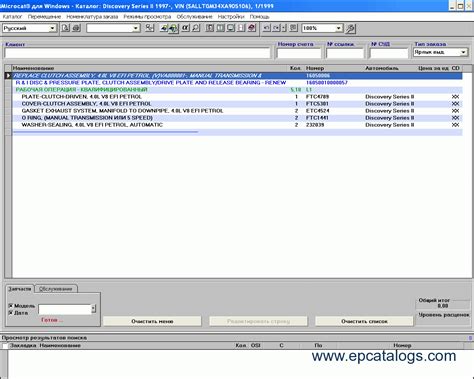Switch to the Обслуживание tab in the bottom panel
Image resolution: width=474 pixels, height=379 pixels.
(56, 289)
